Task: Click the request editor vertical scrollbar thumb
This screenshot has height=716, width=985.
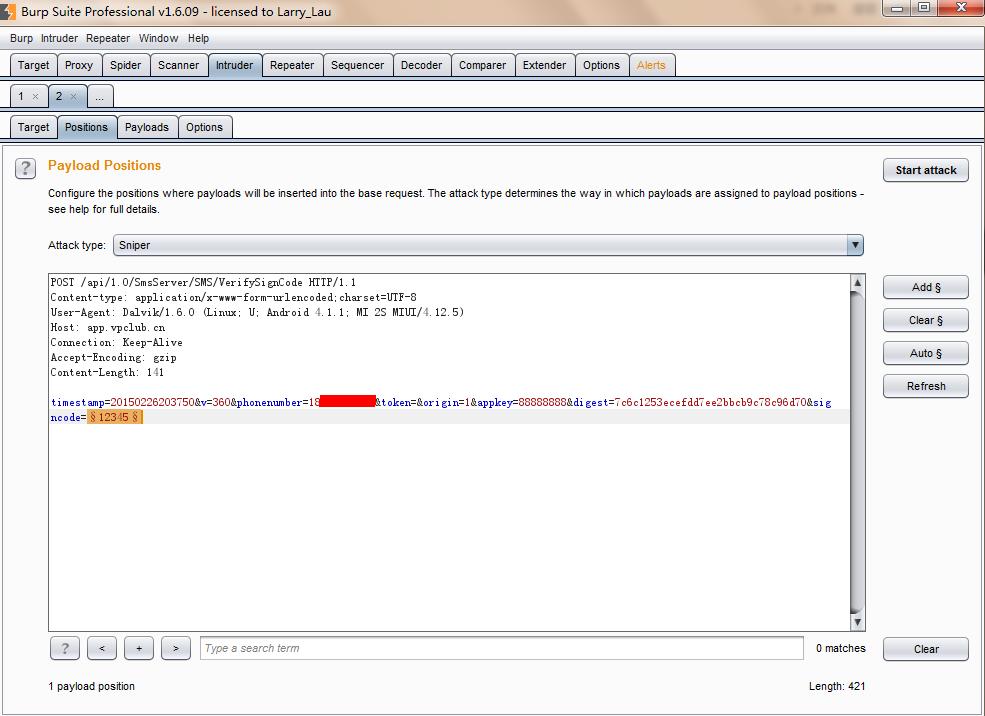Action: point(857,452)
